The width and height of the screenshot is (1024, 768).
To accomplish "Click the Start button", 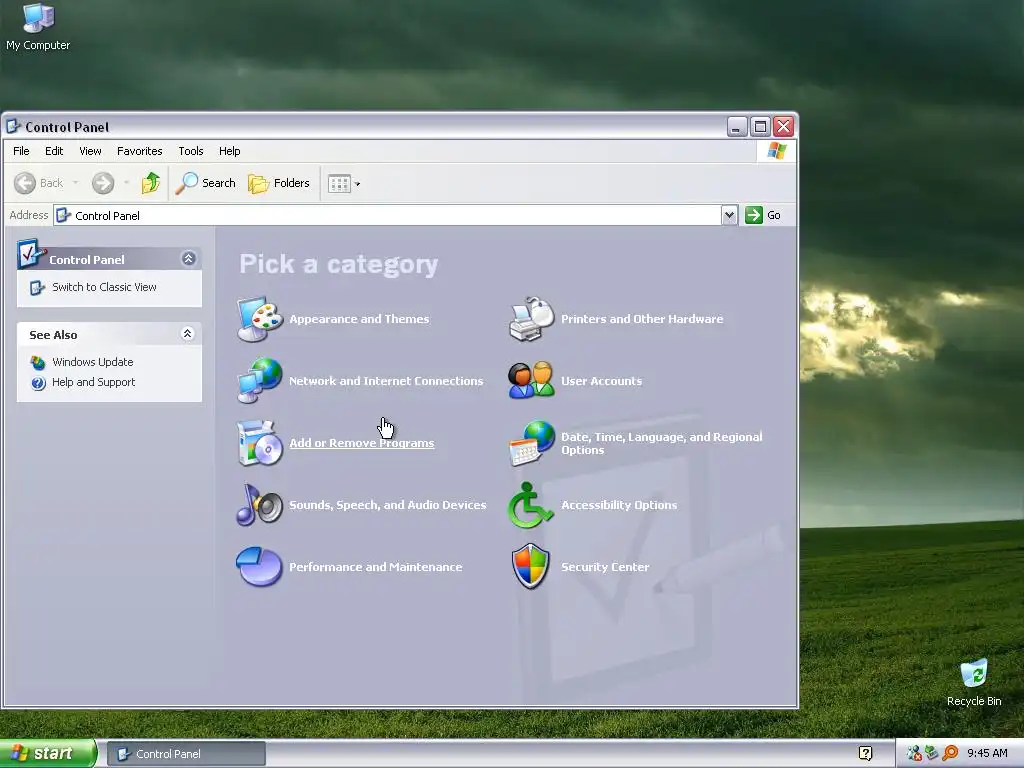I will coord(48,754).
